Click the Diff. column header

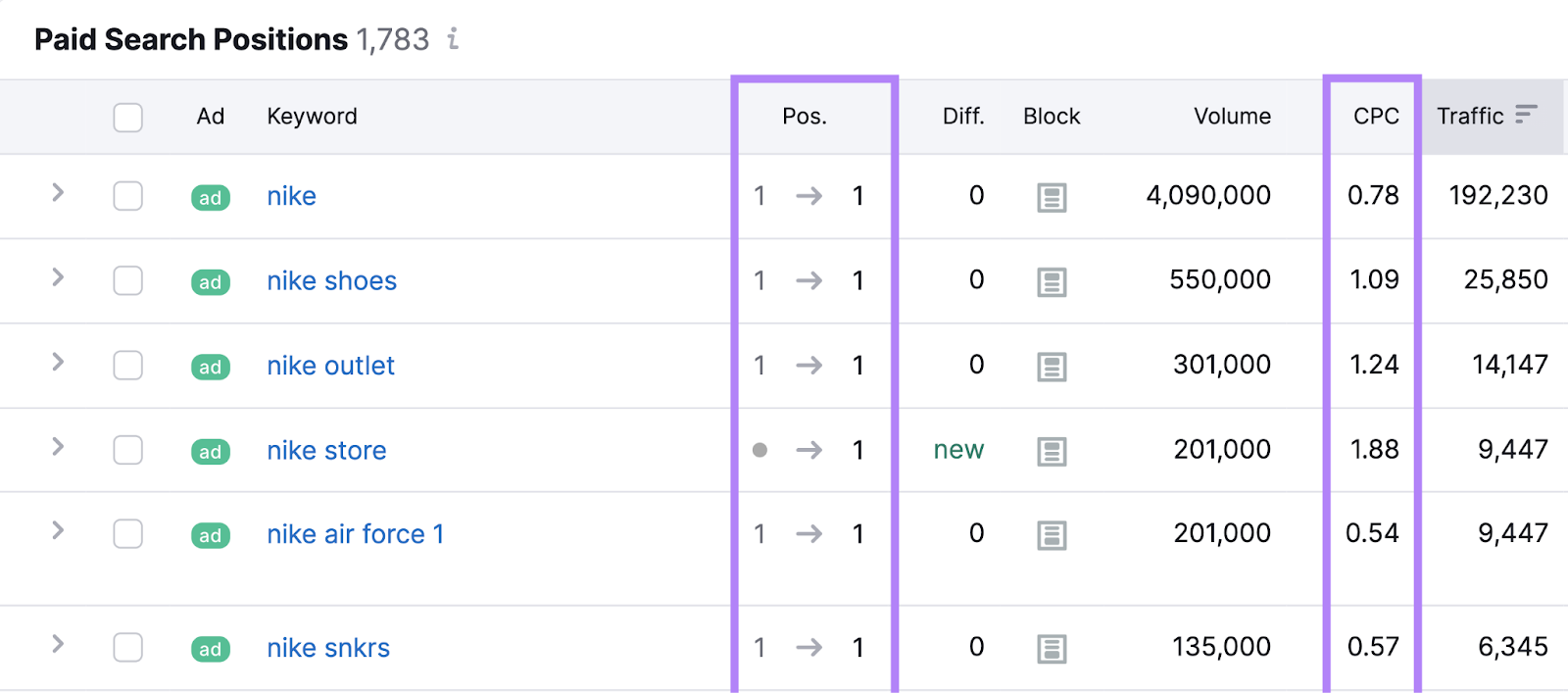pyautogui.click(x=962, y=117)
